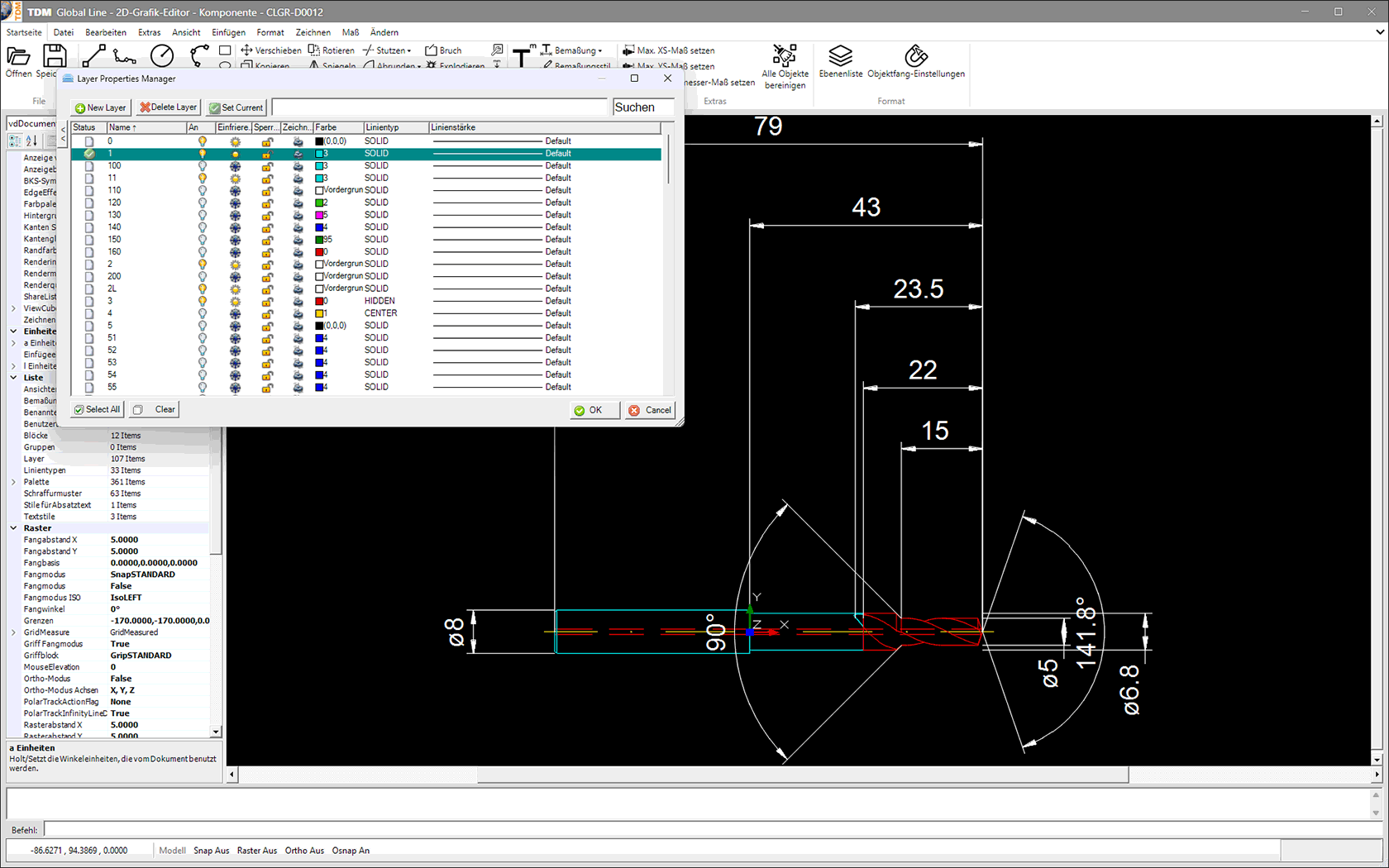Click the red color swatch of layer 160
1389x868 pixels.
(320, 252)
